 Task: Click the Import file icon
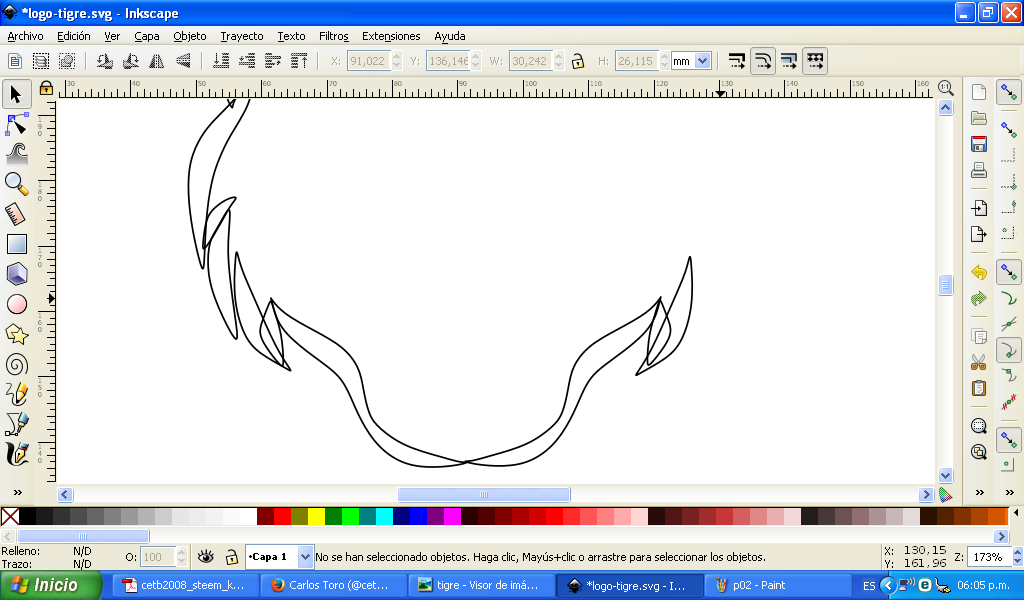pyautogui.click(x=978, y=208)
